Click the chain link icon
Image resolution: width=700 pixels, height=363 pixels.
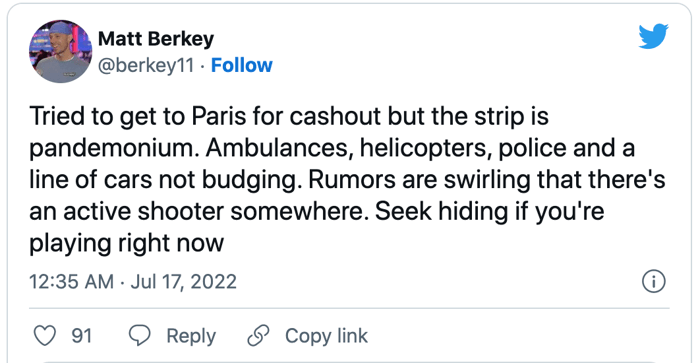coord(258,336)
